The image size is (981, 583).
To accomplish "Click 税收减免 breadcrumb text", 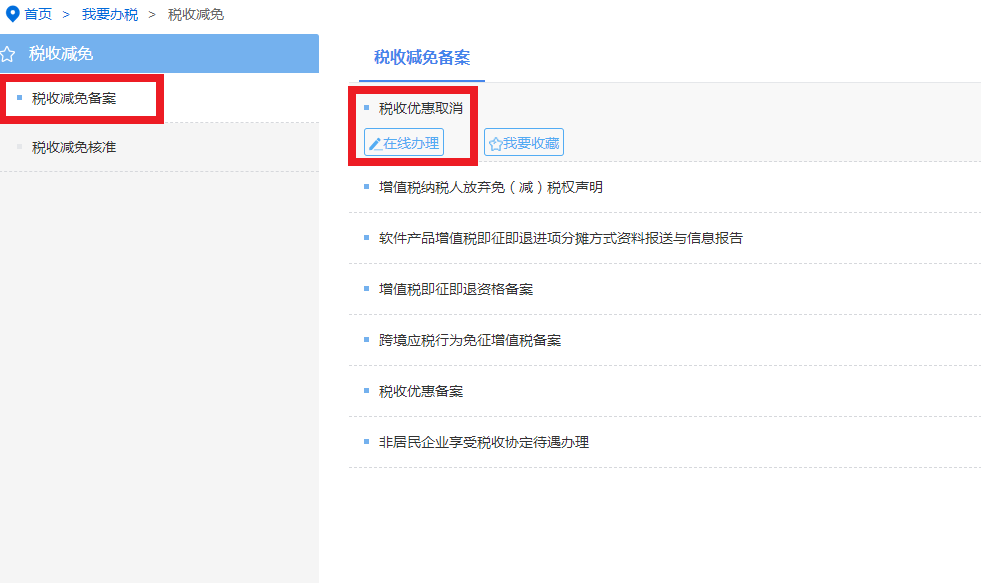I will click(196, 14).
